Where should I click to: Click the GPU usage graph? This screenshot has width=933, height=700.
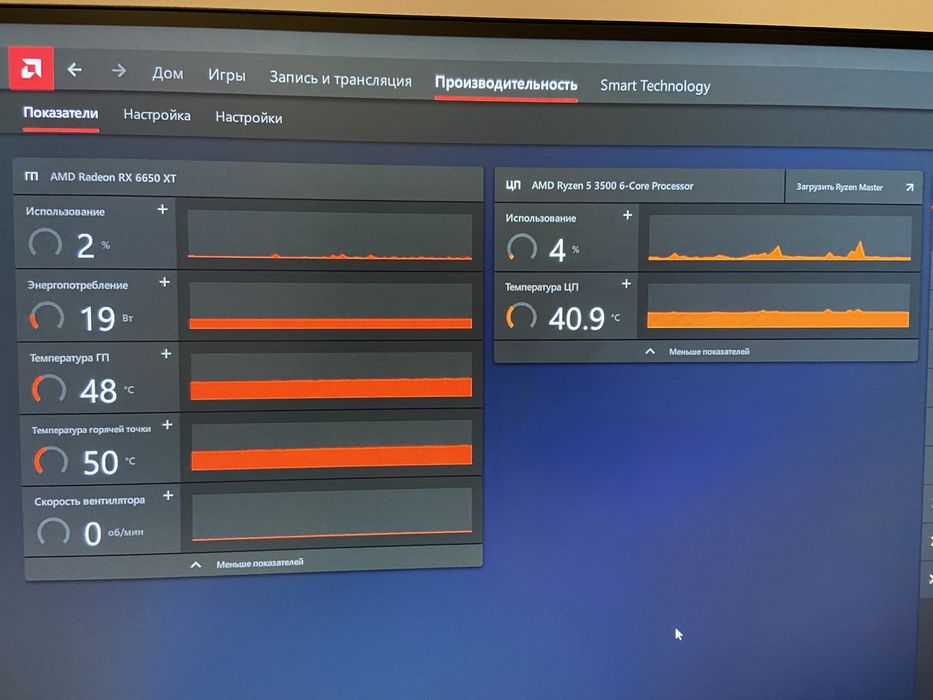point(330,235)
